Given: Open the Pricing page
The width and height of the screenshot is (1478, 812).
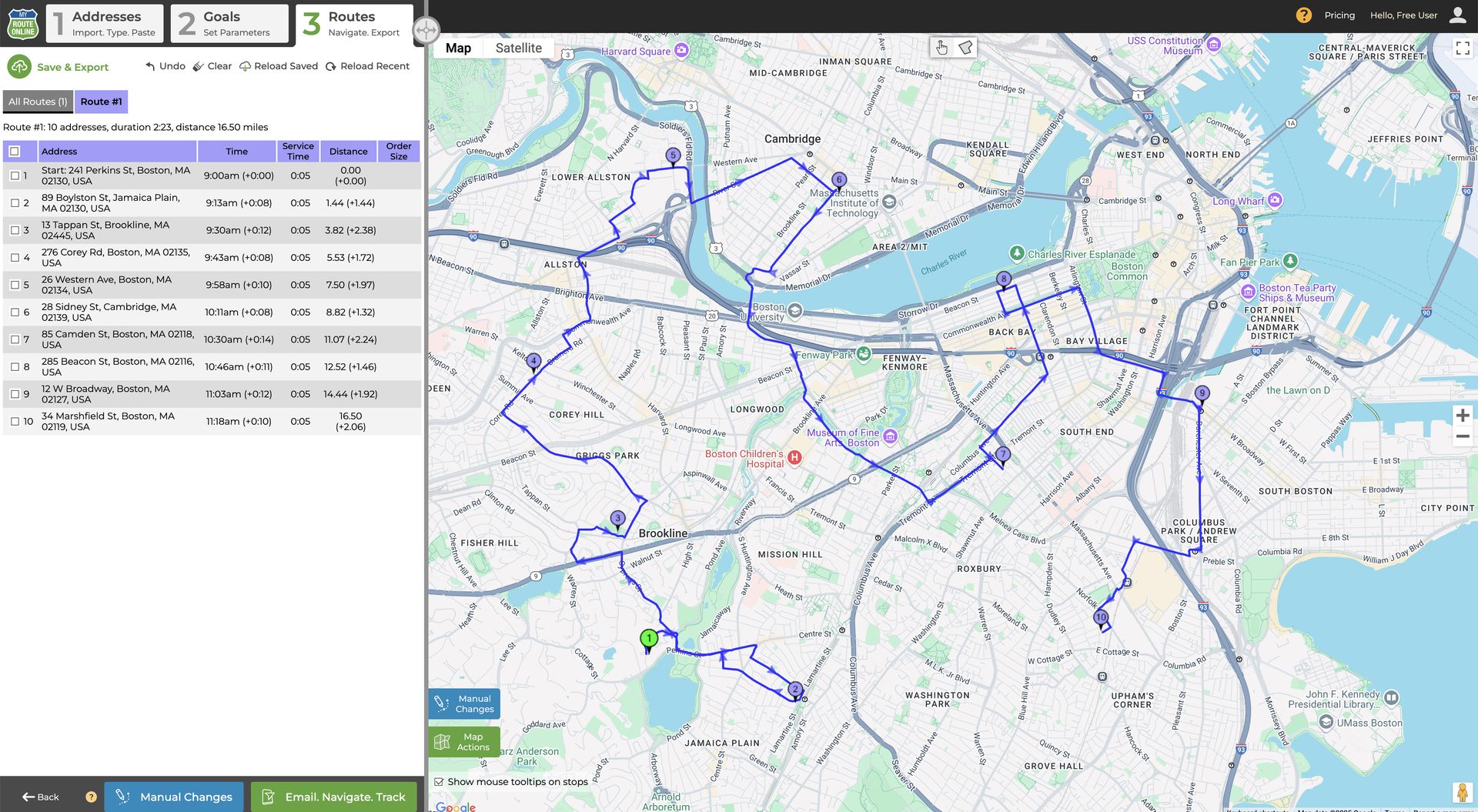Looking at the screenshot, I should point(1339,15).
